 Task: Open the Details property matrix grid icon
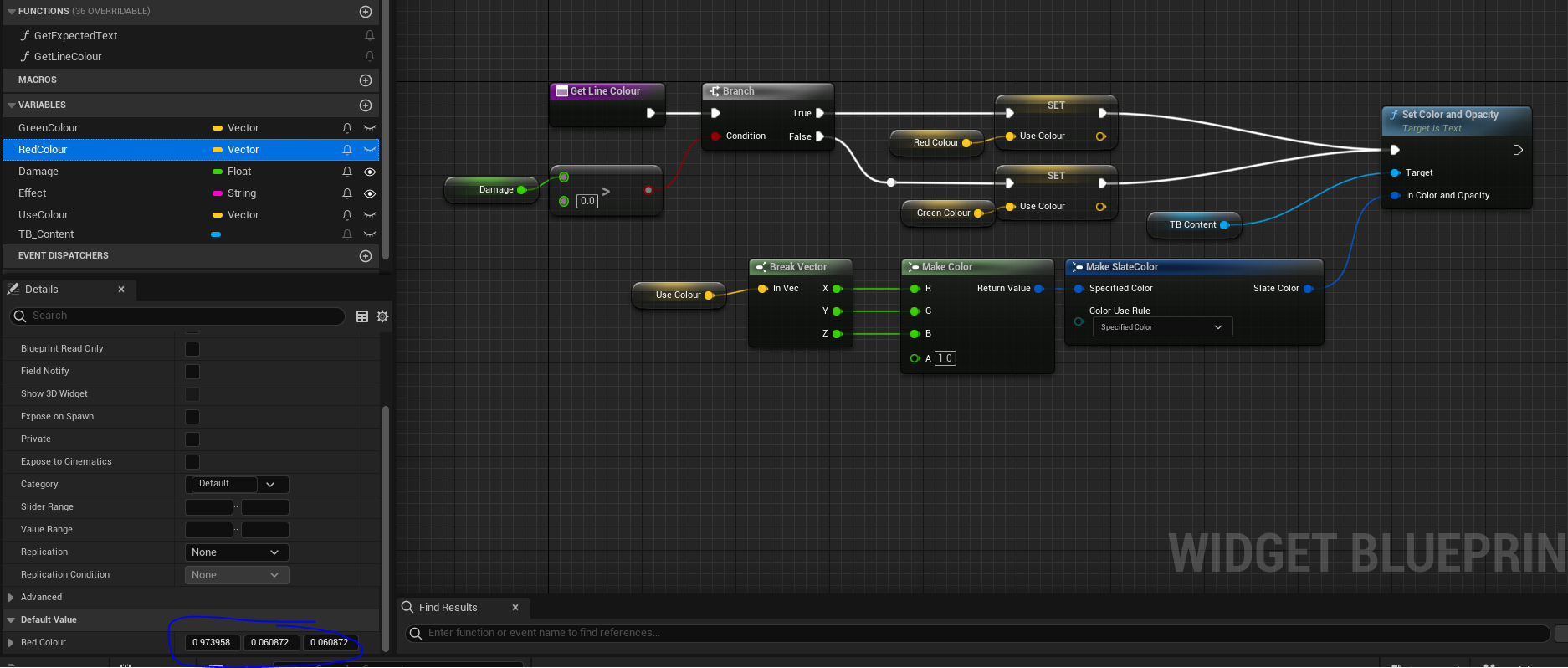[x=362, y=316]
